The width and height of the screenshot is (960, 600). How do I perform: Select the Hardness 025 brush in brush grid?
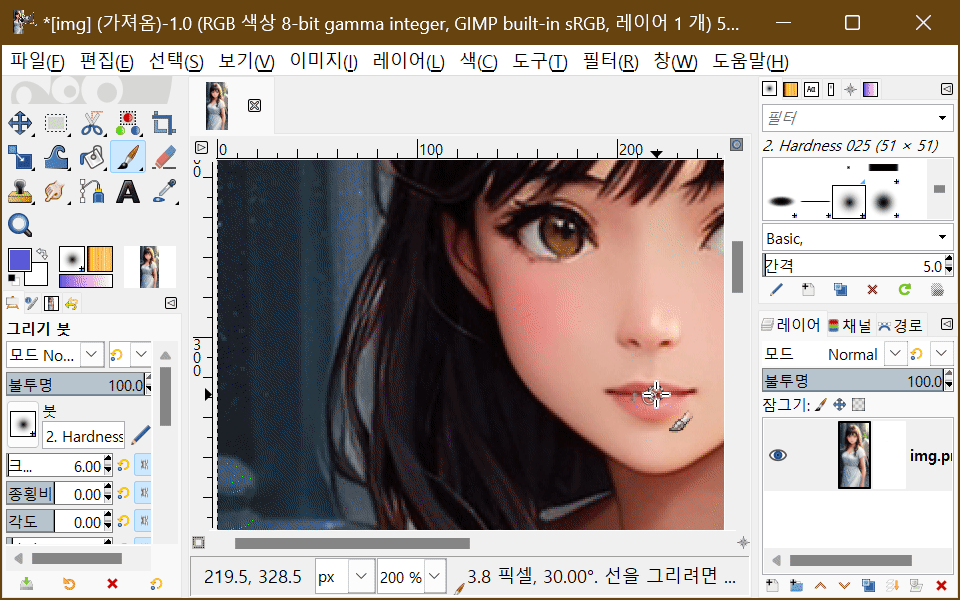tap(849, 201)
